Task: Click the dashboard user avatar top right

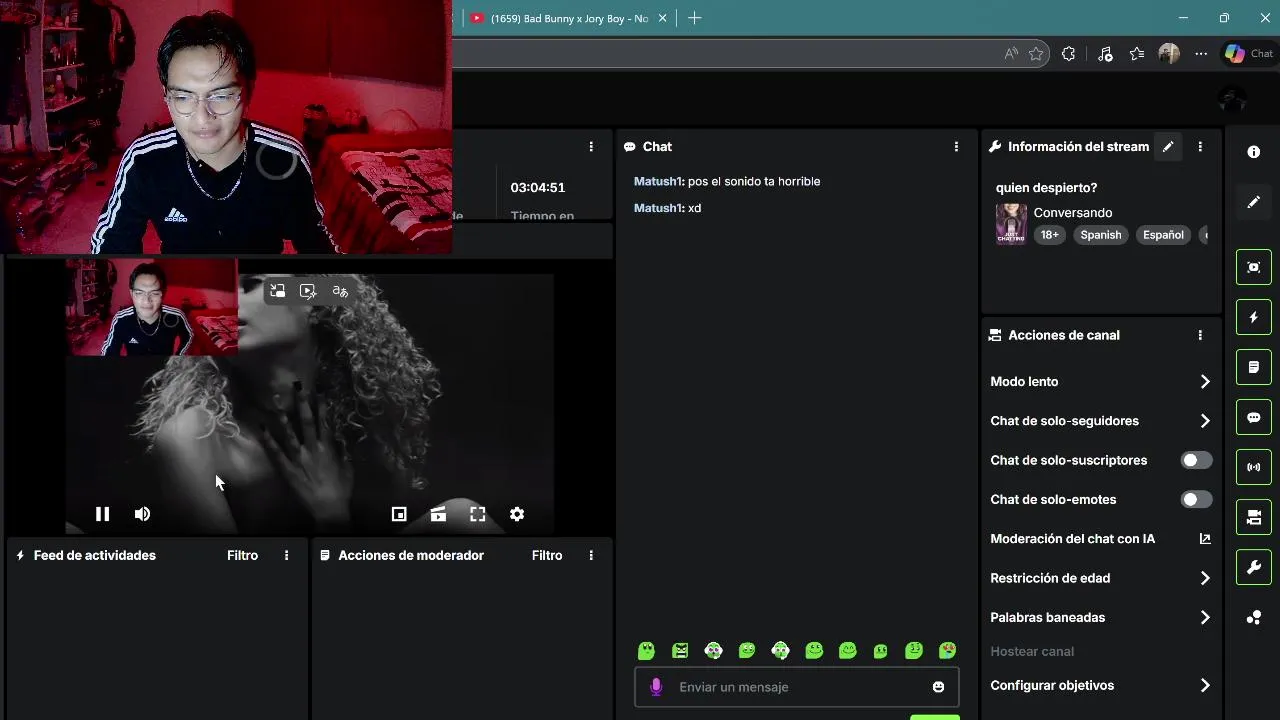Action: [x=1233, y=100]
